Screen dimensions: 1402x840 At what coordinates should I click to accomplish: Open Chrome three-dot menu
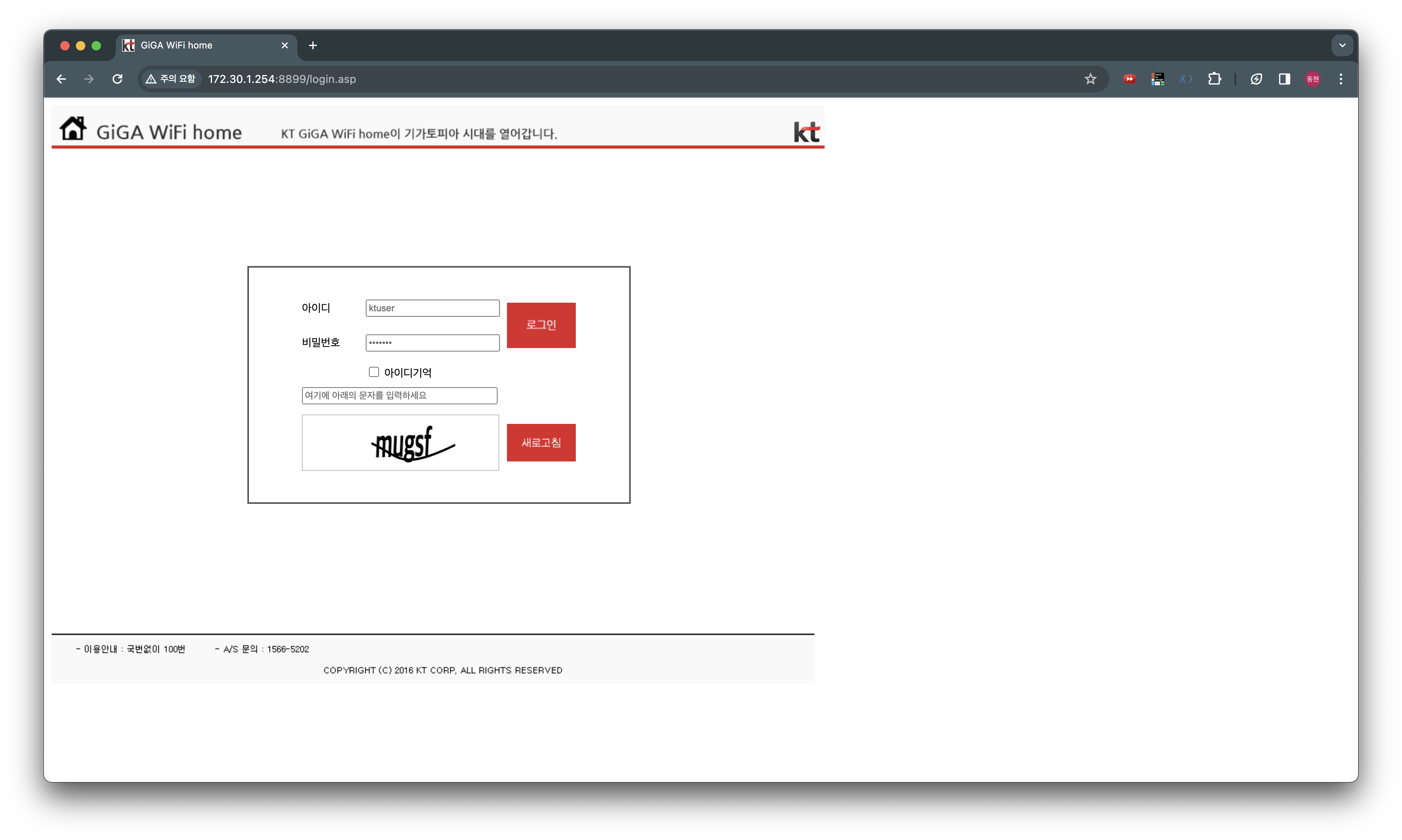coord(1340,79)
